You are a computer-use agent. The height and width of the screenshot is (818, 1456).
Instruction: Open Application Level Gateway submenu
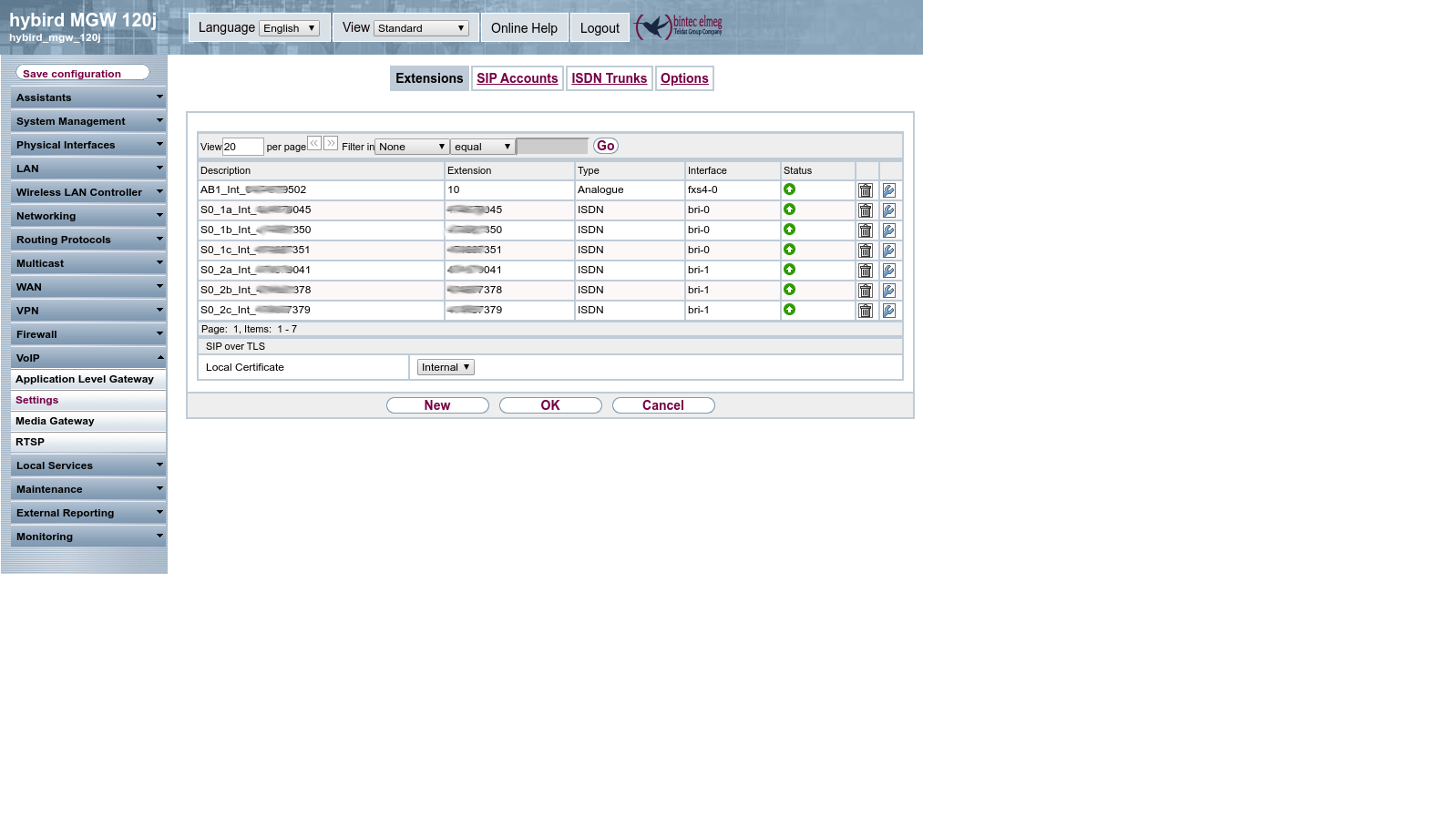(x=88, y=379)
